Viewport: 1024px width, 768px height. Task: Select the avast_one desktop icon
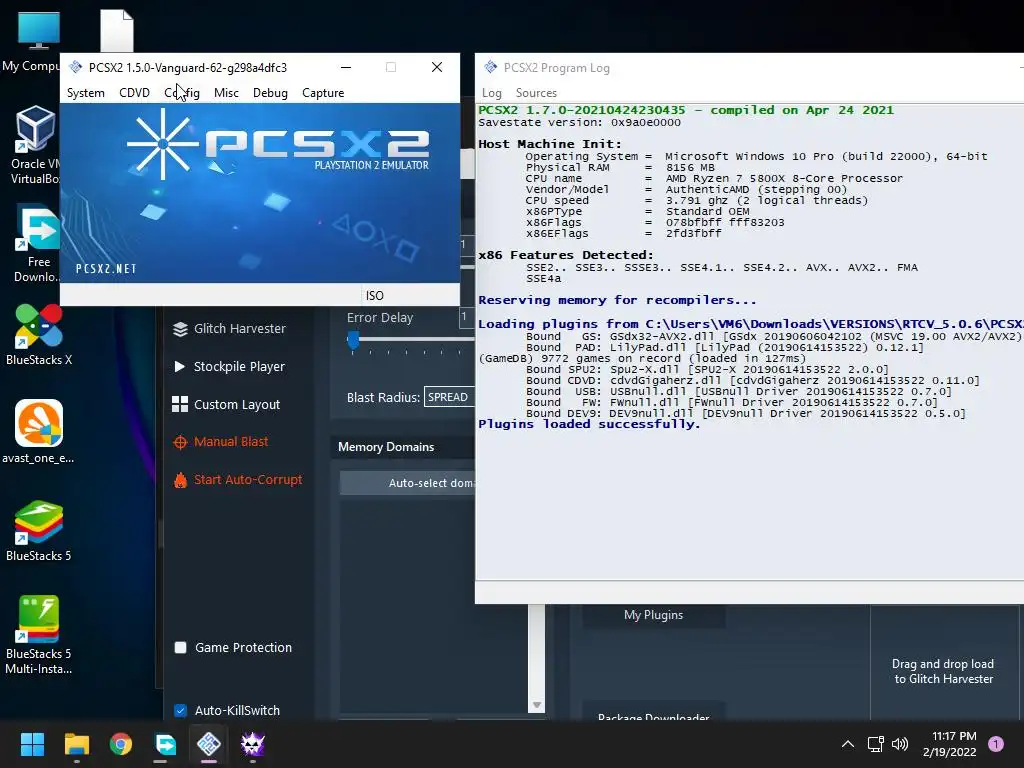coord(39,432)
